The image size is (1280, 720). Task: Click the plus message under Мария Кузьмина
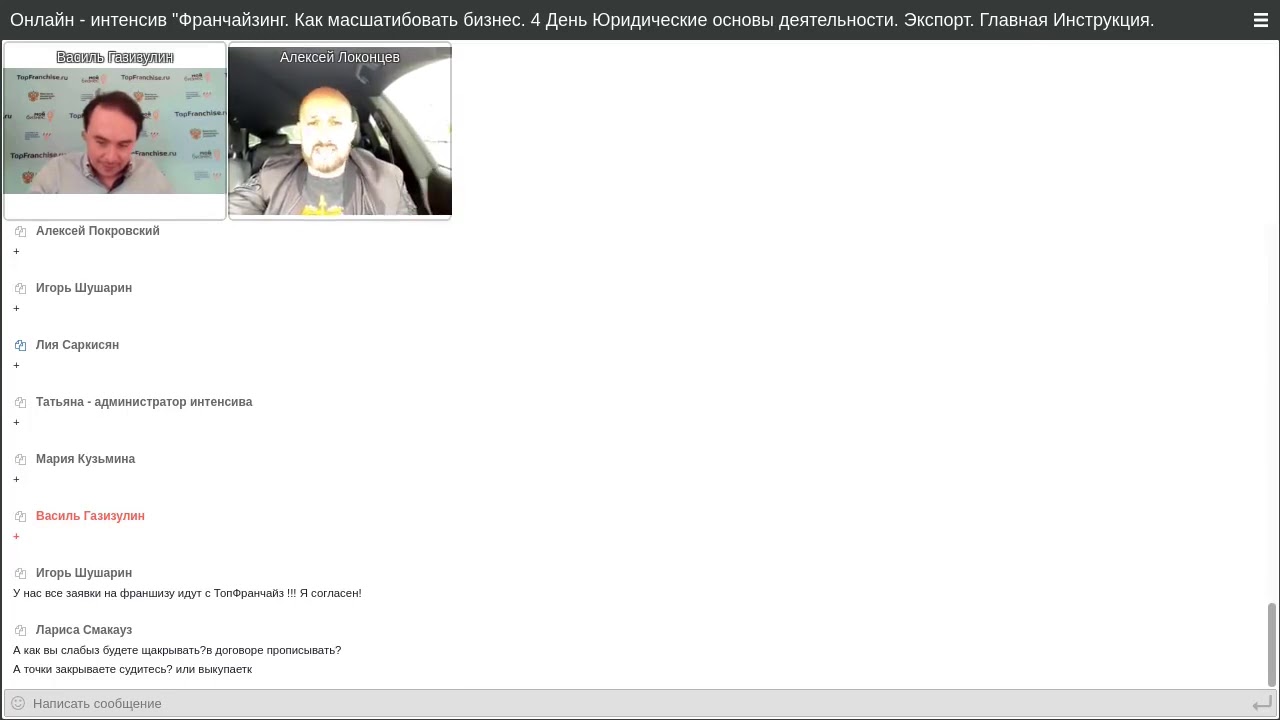click(x=16, y=480)
